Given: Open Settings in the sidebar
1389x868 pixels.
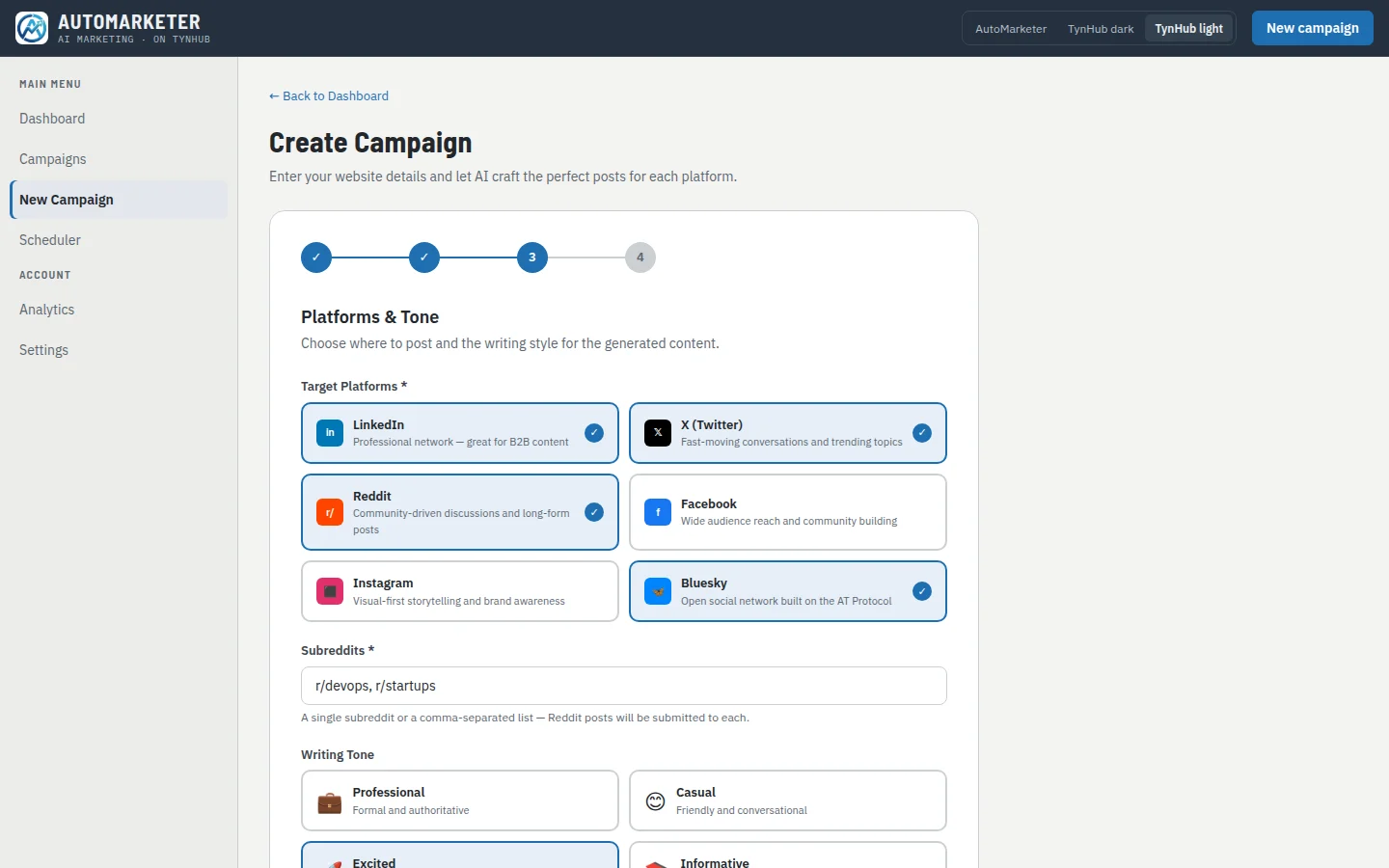Looking at the screenshot, I should [x=119, y=350].
